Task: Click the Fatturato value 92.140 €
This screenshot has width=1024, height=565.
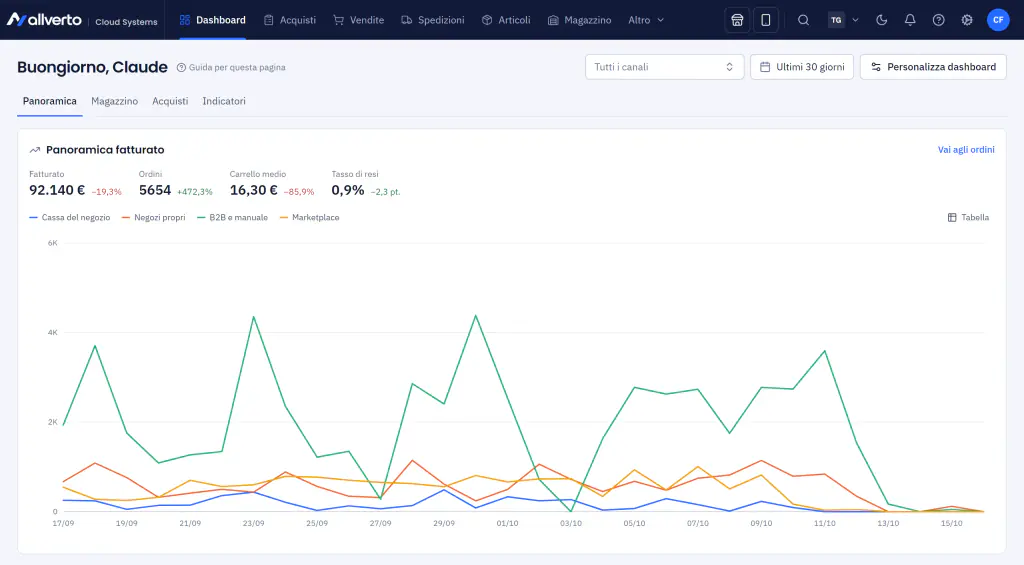Action: coord(57,190)
